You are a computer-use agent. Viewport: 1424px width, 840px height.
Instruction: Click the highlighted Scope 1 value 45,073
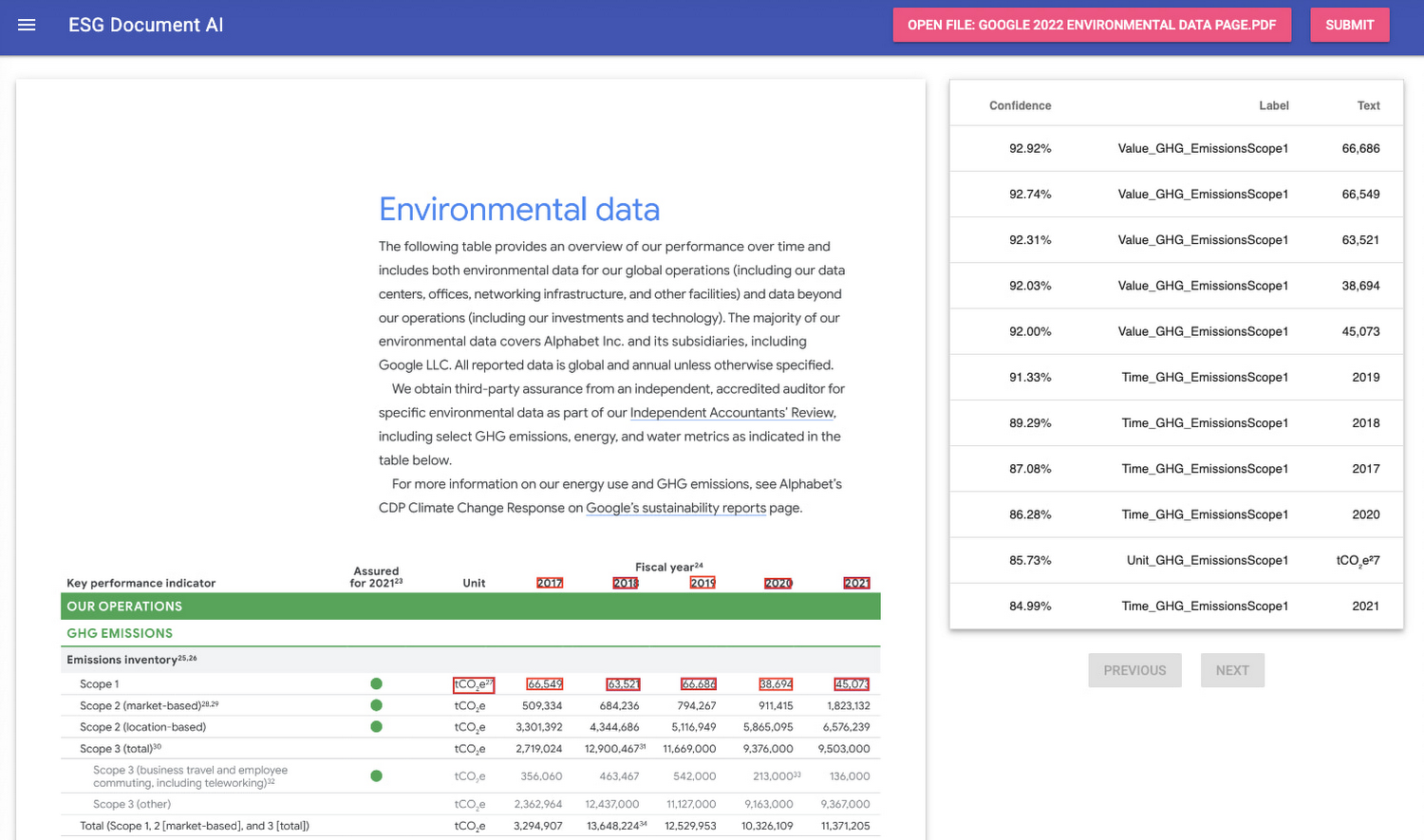[x=852, y=684]
